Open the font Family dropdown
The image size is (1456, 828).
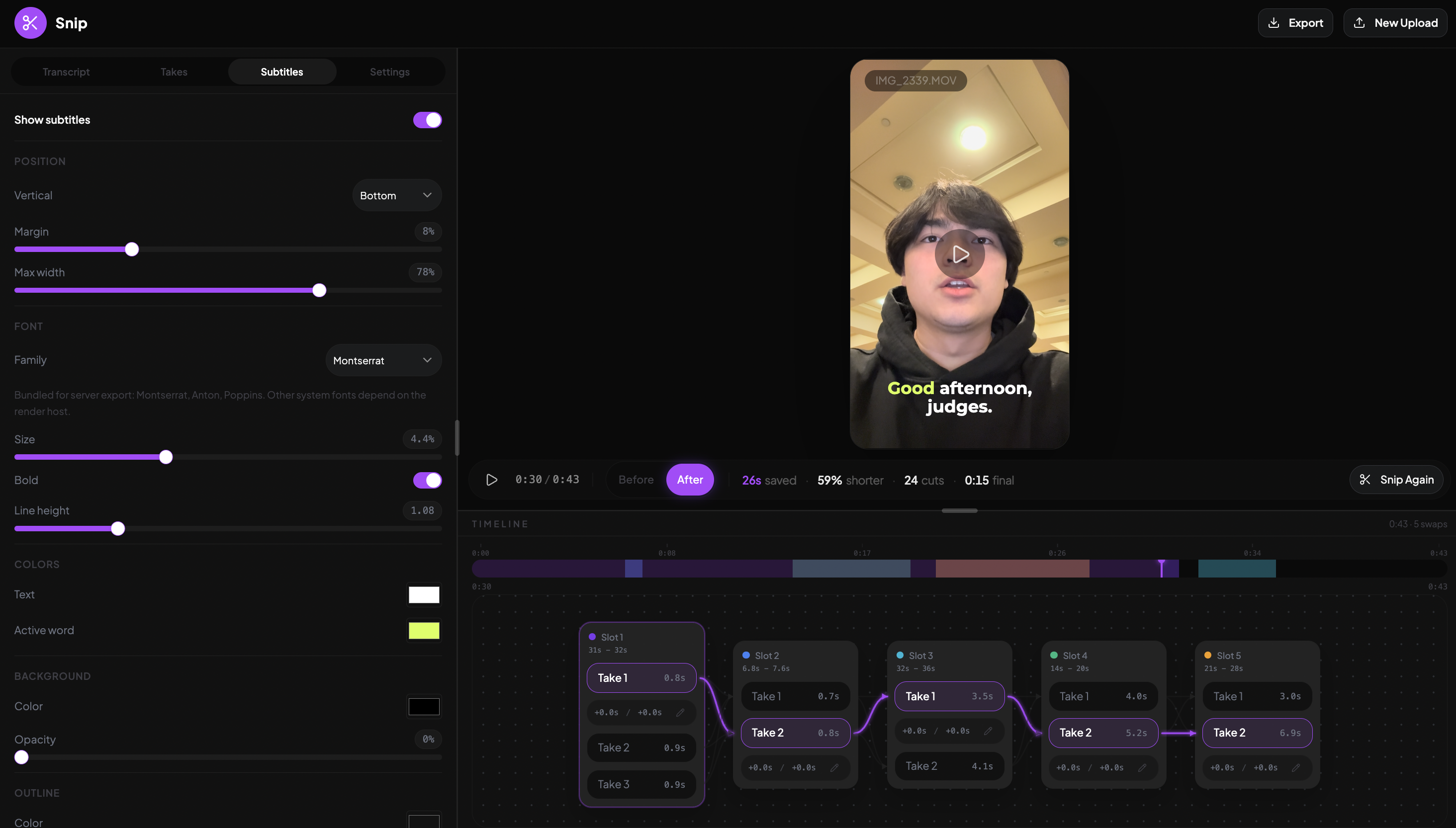[383, 360]
